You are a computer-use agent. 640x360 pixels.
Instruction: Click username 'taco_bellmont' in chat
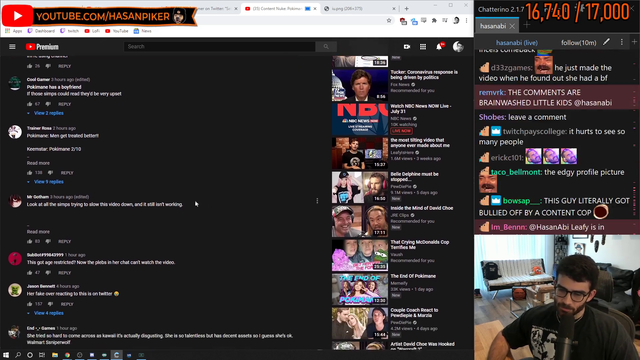[x=516, y=172]
